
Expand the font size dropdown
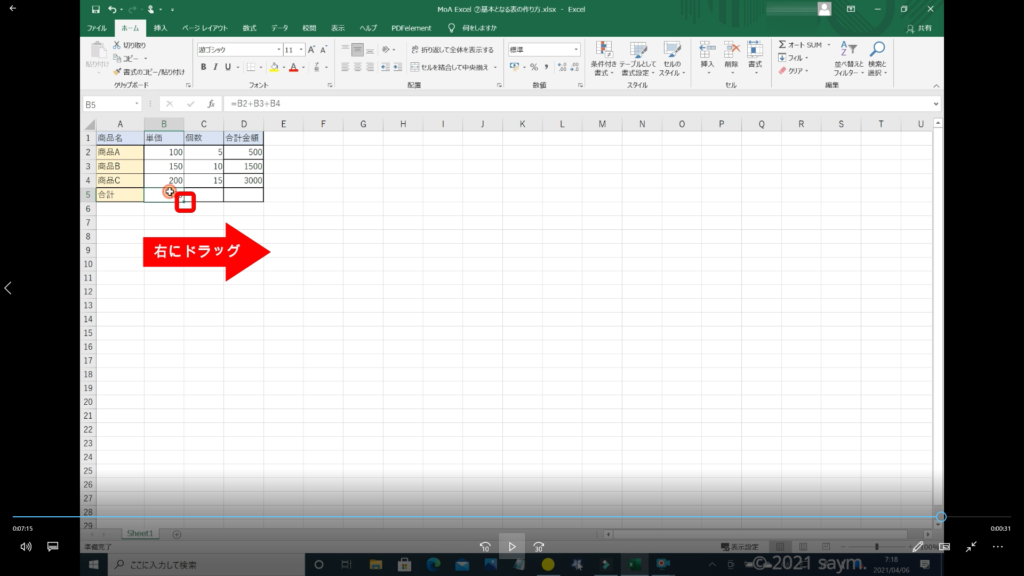tap(300, 49)
